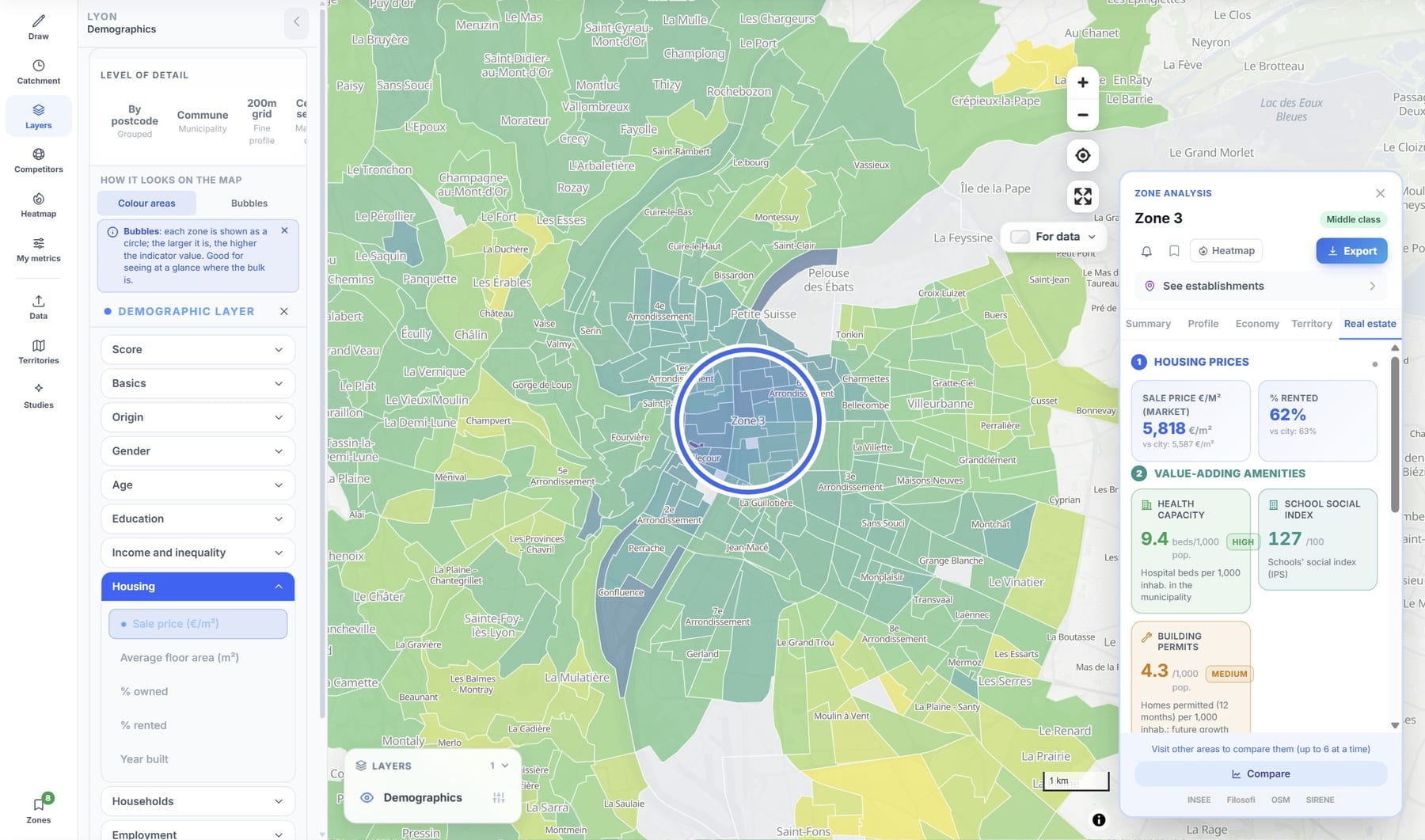Screen dimensions: 1425x840
Task: Click the Zone 3 alert bell icon
Action: point(1146,251)
